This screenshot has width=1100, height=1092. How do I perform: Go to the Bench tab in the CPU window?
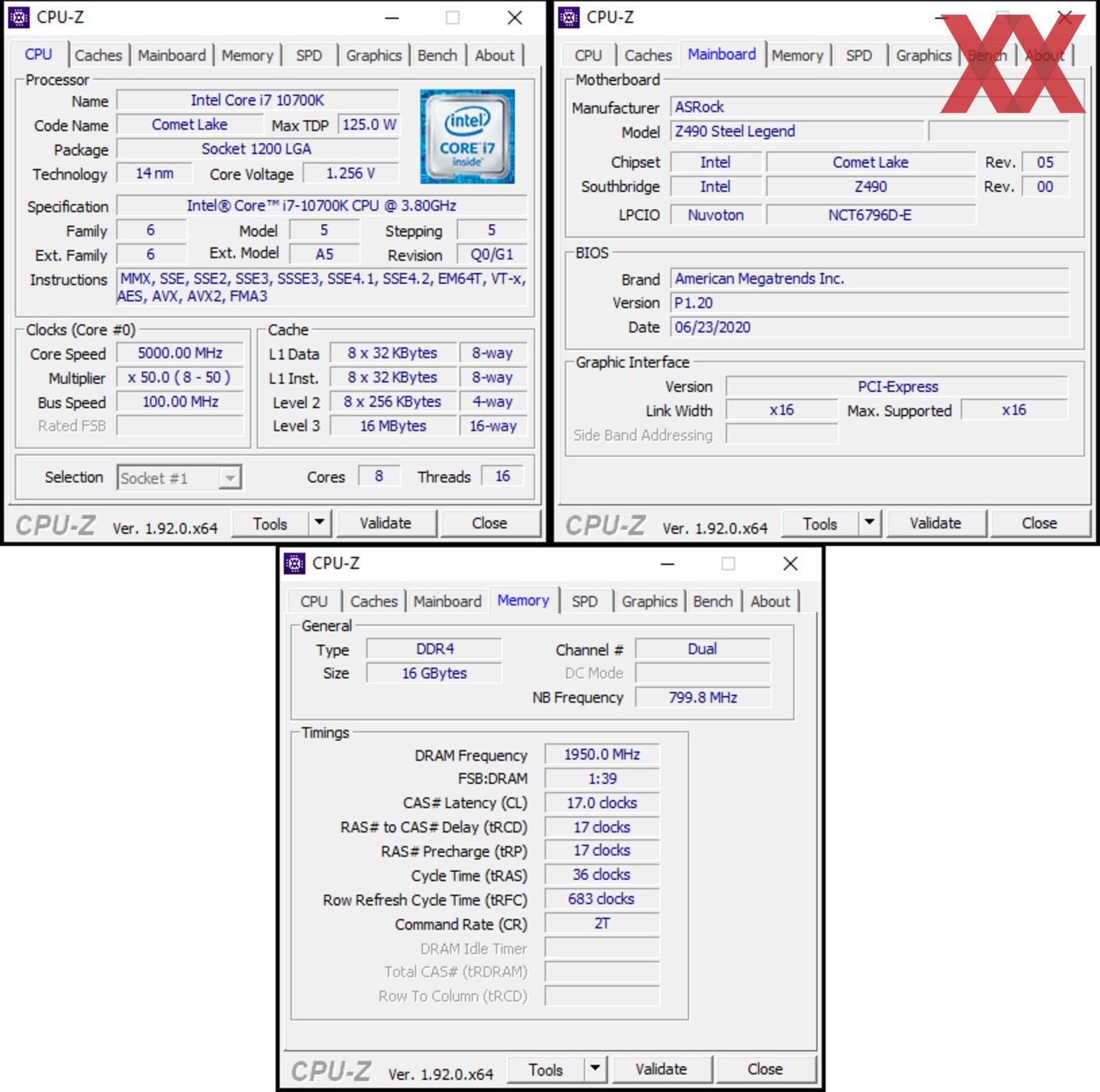tap(438, 55)
